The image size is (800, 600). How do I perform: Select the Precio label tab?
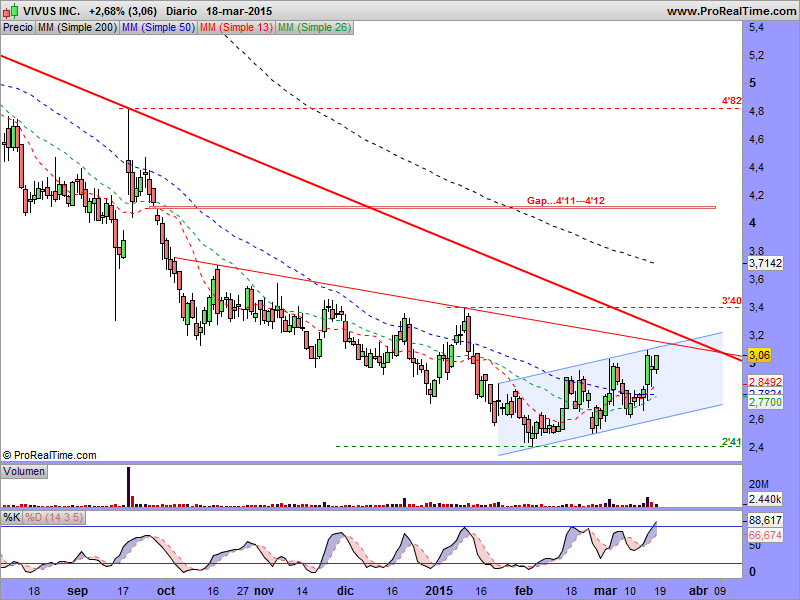click(x=18, y=28)
